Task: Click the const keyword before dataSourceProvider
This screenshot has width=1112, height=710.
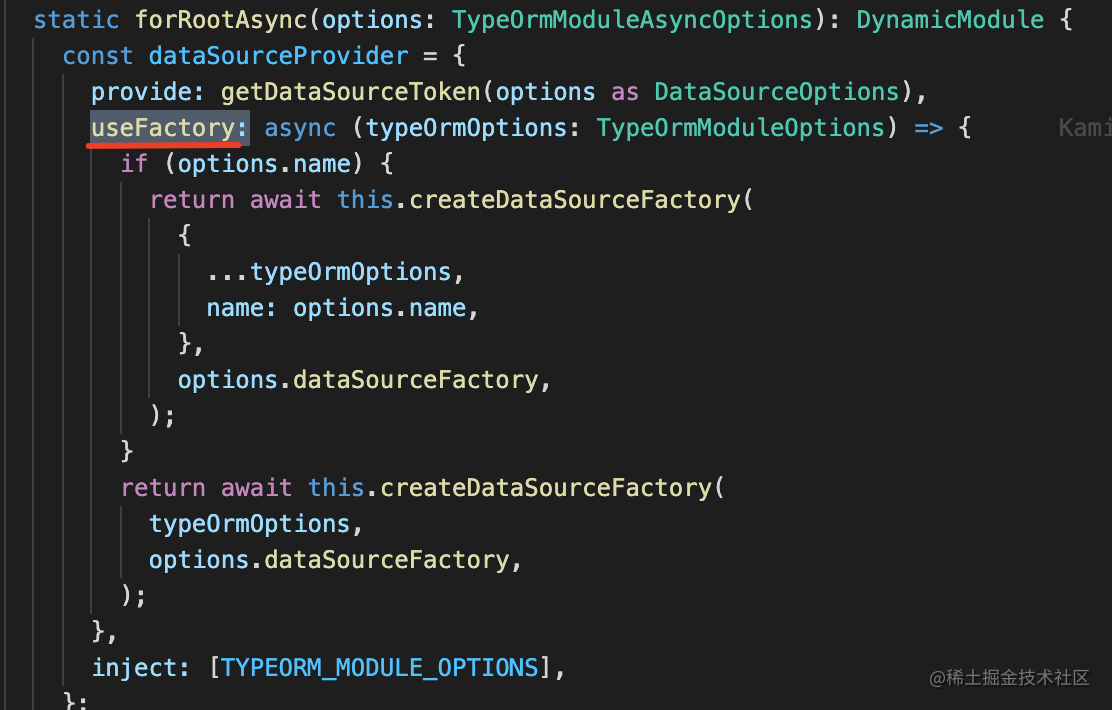Action: pyautogui.click(x=98, y=56)
